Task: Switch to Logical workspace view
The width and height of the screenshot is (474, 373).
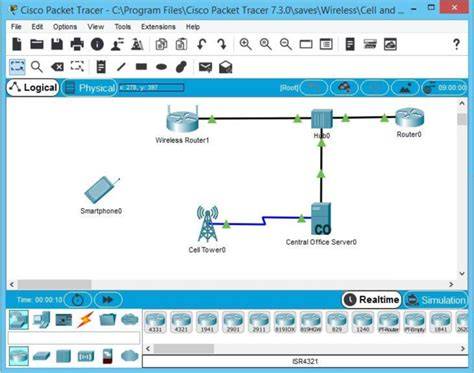Action: [33, 88]
